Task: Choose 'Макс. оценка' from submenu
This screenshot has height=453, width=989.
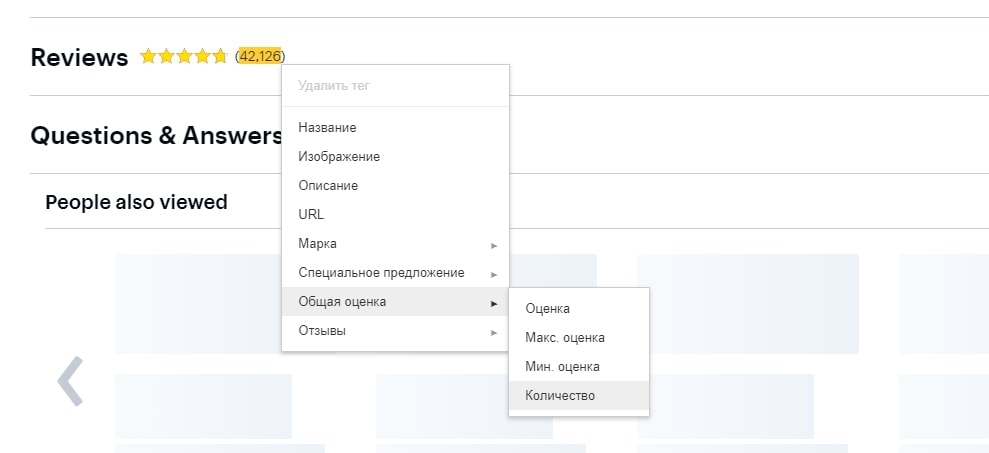Action: pos(565,338)
